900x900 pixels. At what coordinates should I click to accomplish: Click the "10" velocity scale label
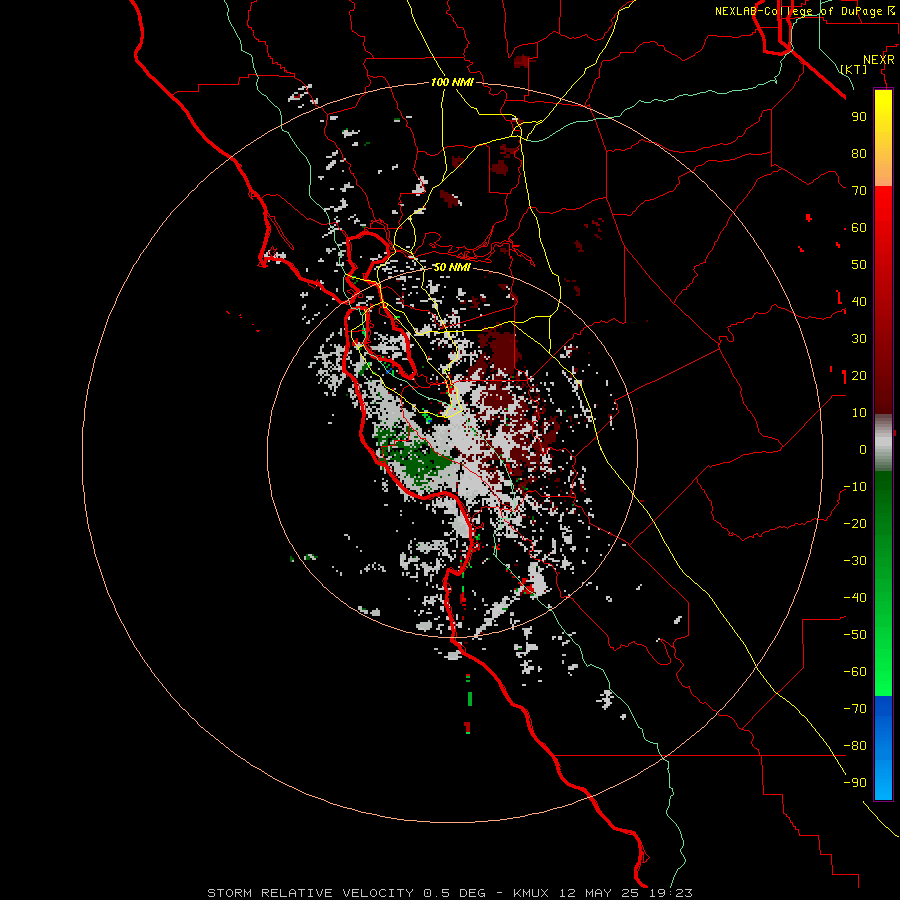click(859, 413)
